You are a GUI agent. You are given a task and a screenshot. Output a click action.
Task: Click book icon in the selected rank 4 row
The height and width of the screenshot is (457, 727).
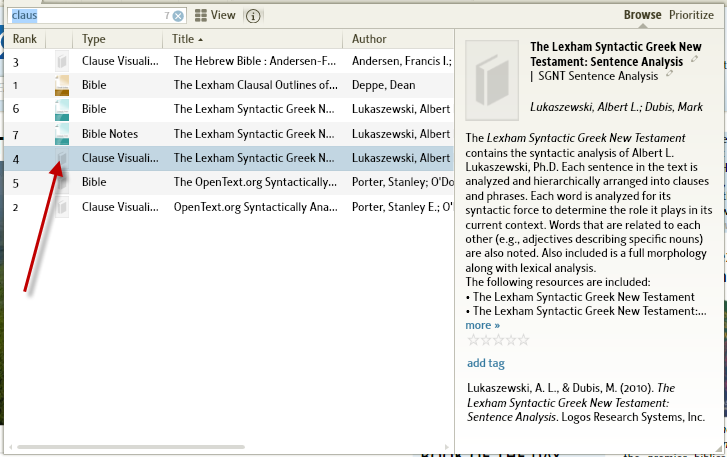click(x=62, y=158)
